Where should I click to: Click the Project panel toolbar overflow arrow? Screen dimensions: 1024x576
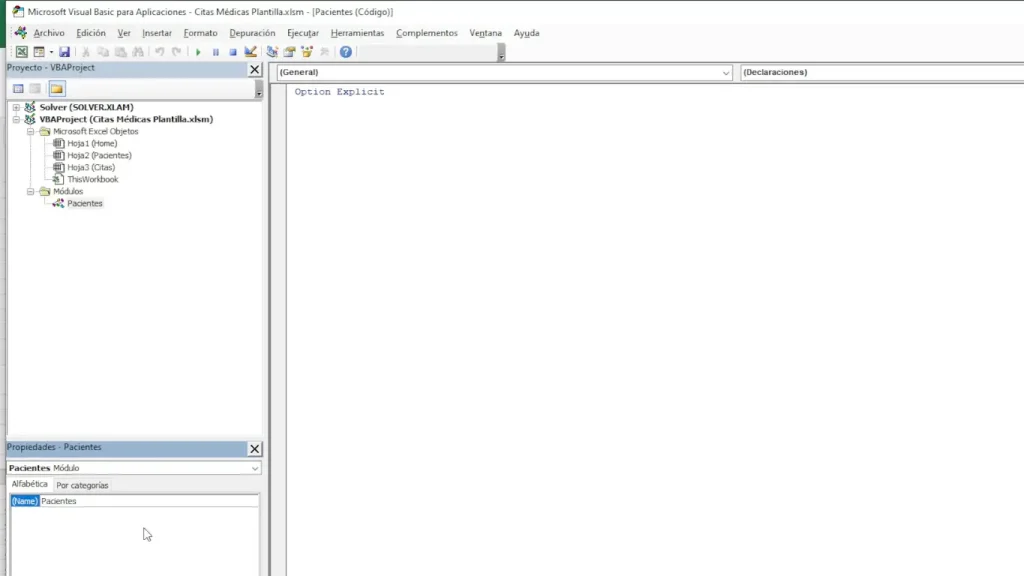[259, 89]
